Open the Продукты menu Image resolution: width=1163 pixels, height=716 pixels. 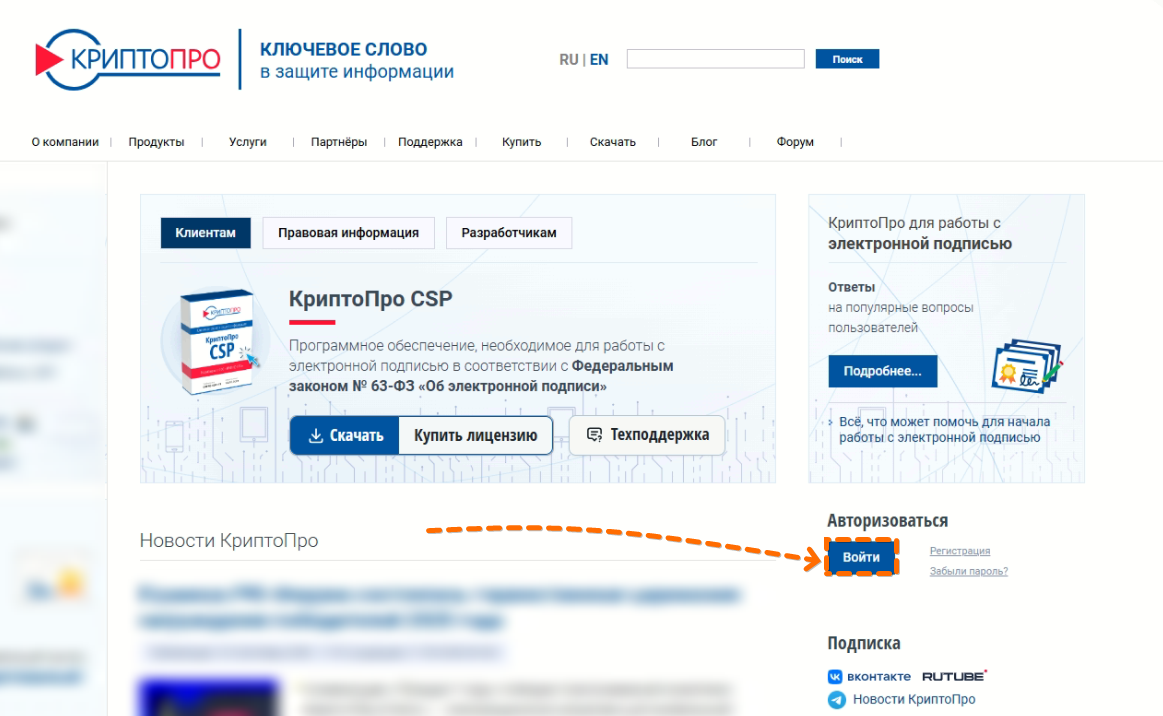point(156,142)
